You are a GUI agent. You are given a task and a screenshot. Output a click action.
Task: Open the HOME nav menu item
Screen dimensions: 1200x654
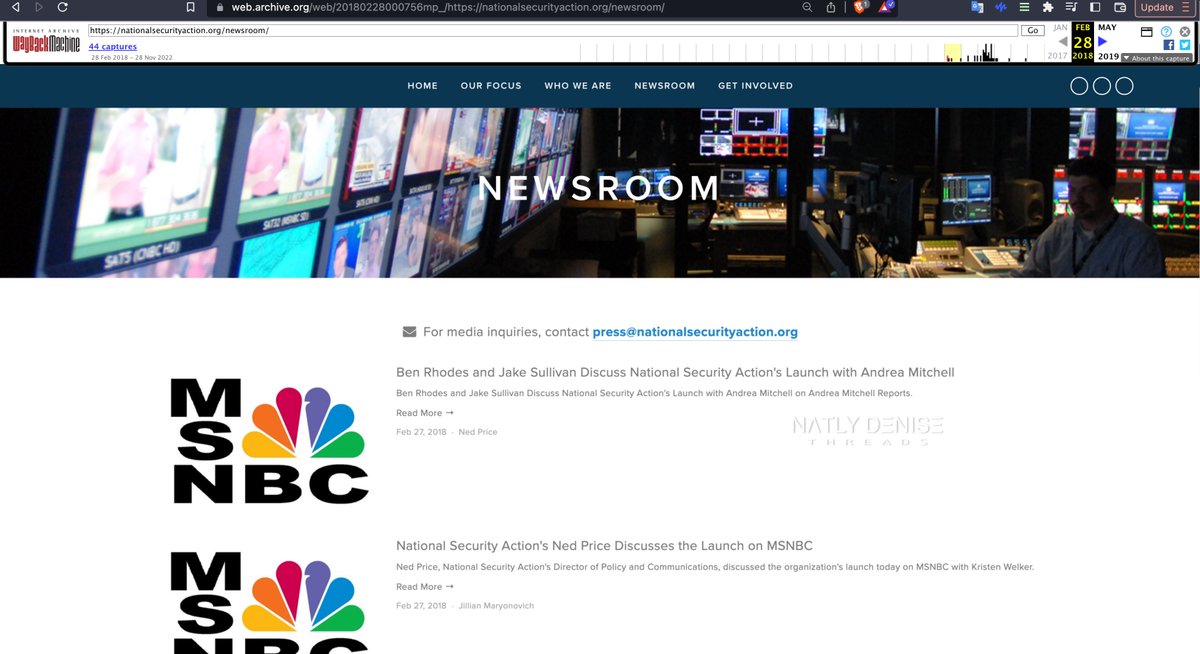point(423,86)
